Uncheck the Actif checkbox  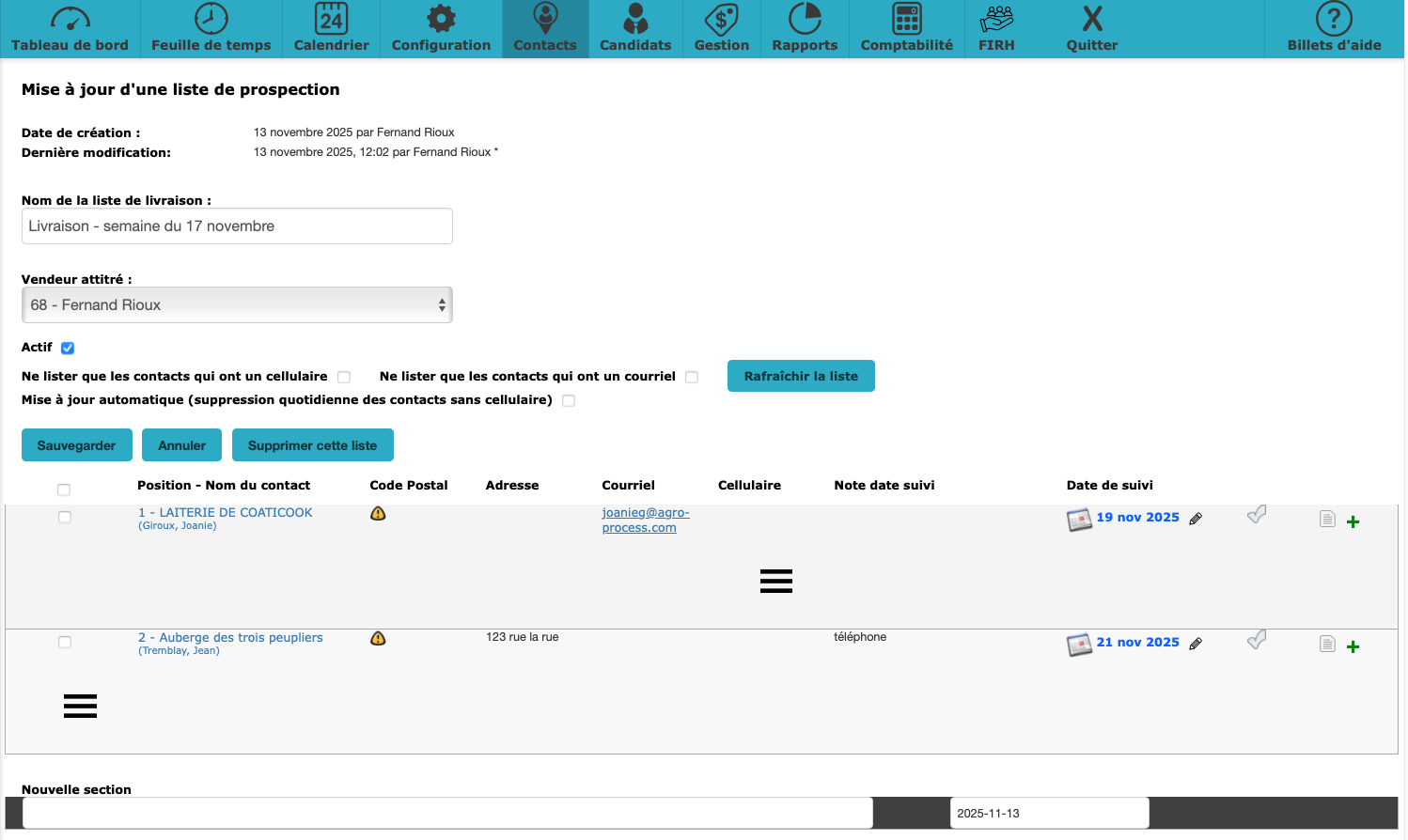(68, 349)
